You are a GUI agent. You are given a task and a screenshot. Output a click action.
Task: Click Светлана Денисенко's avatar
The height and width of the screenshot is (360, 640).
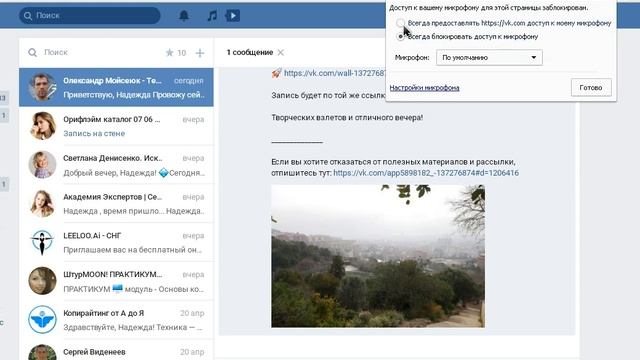point(42,164)
